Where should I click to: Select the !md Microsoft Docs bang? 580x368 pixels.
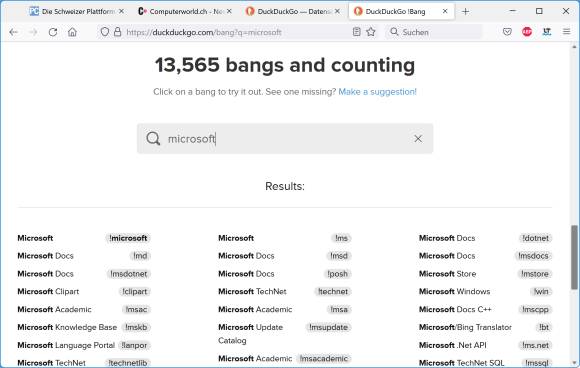point(140,256)
